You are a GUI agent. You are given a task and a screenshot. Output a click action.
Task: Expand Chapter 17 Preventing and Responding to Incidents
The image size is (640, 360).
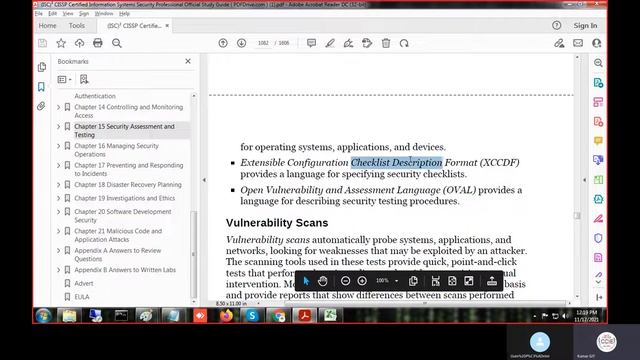point(58,165)
